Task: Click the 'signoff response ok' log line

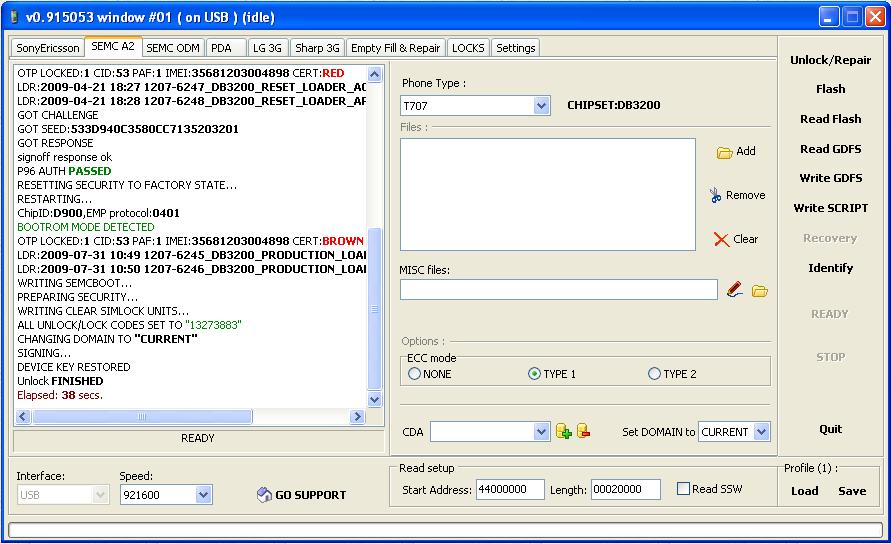Action: (x=64, y=157)
